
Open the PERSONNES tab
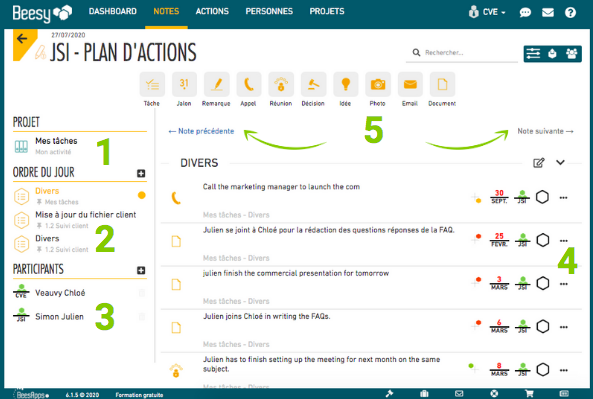point(269,11)
